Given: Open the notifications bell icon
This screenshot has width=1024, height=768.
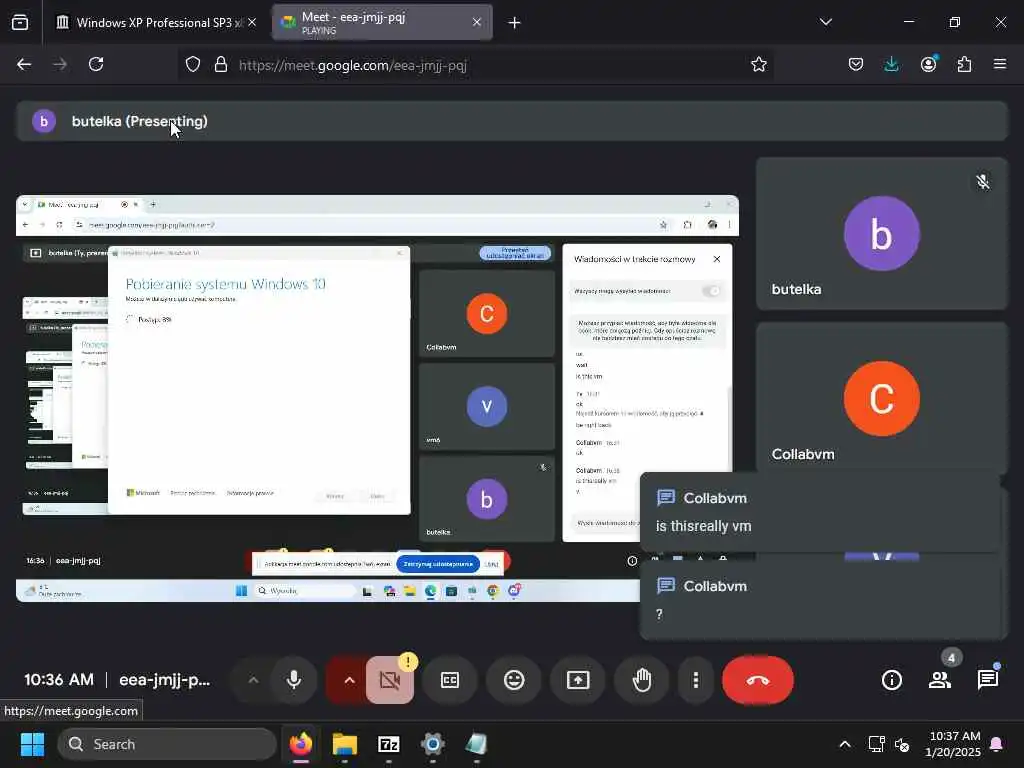Looking at the screenshot, I should tap(997, 744).
